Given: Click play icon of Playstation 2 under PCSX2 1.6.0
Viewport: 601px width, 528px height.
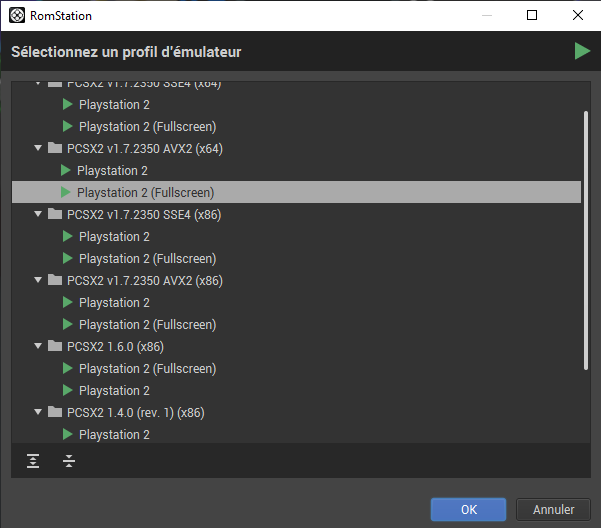Looking at the screenshot, I should click(68, 390).
